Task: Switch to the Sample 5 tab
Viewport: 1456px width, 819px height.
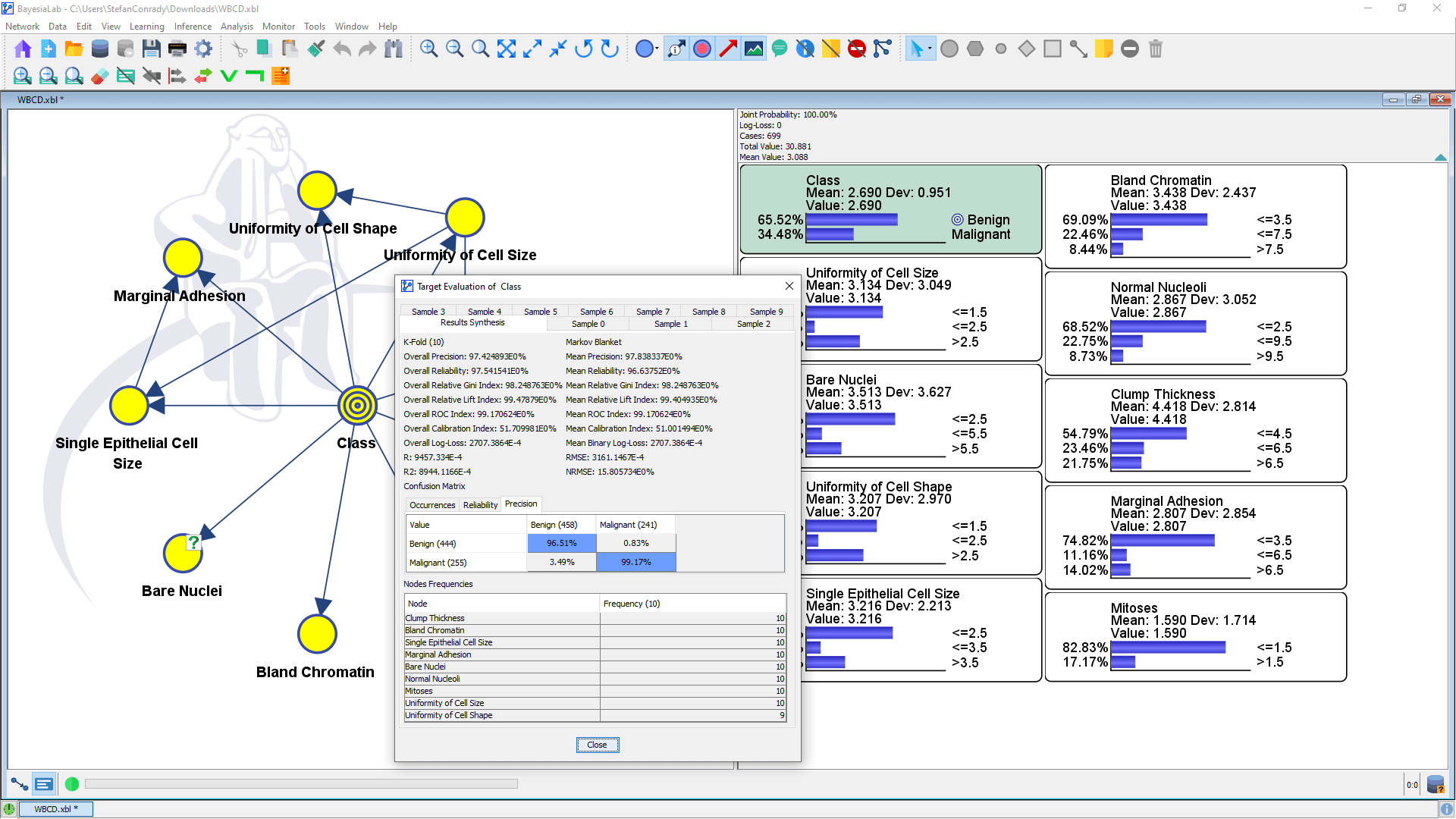Action: (x=540, y=312)
